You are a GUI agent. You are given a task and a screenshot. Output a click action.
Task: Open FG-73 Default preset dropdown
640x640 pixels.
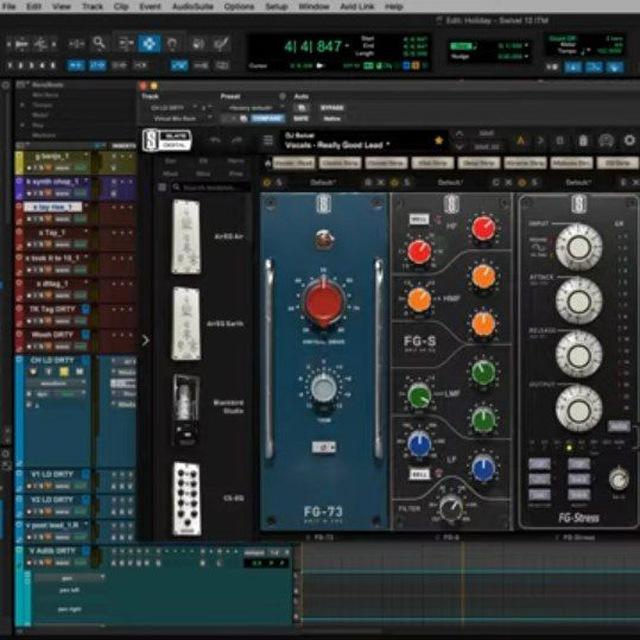(x=322, y=182)
